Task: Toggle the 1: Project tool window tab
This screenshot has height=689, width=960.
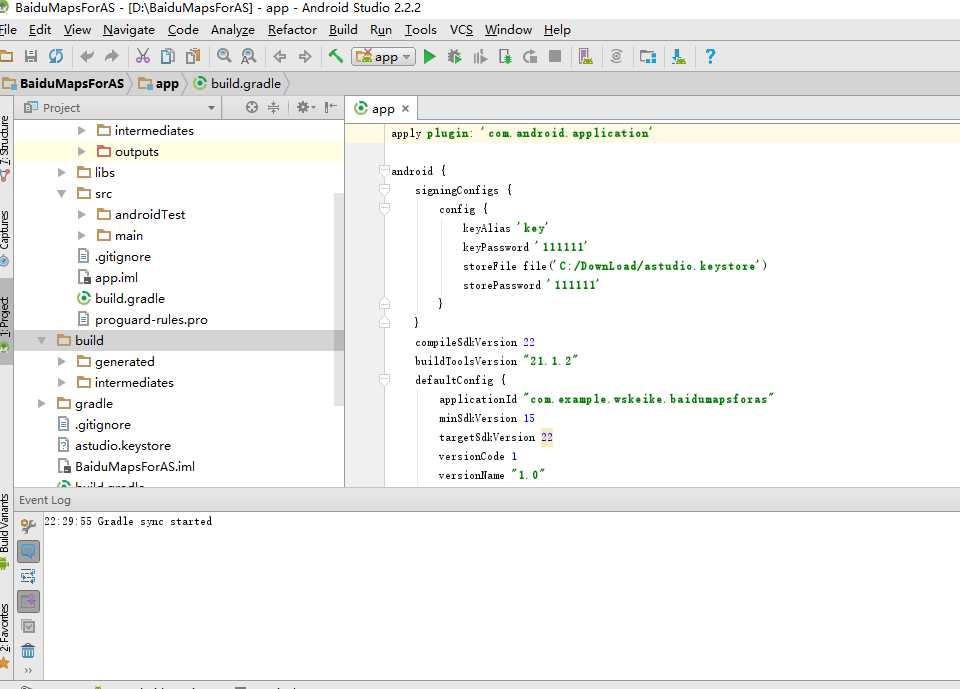Action: point(6,322)
